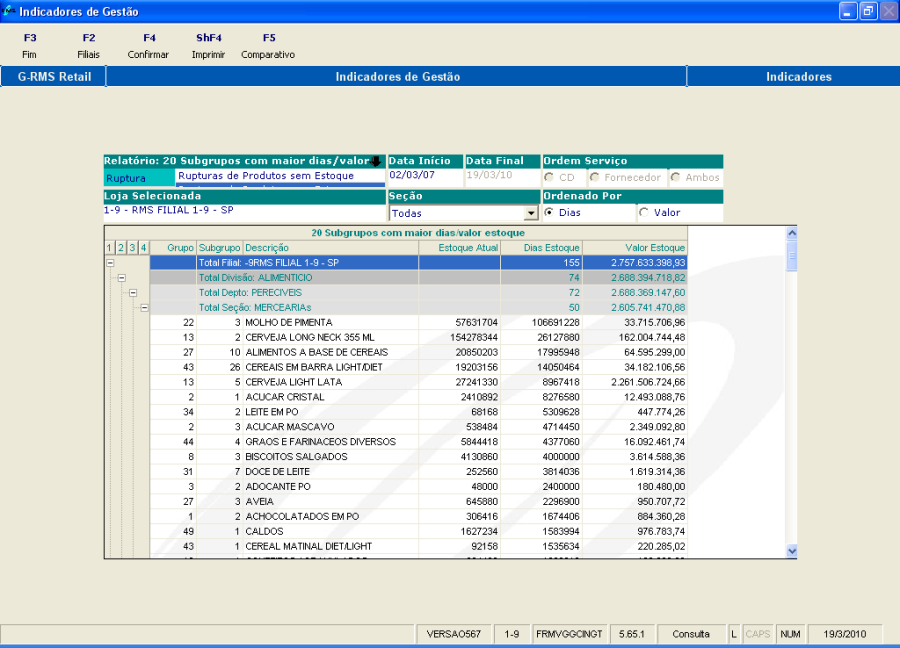Open Filiais with F2 button
Viewport: 900px width, 648px height.
coord(88,46)
